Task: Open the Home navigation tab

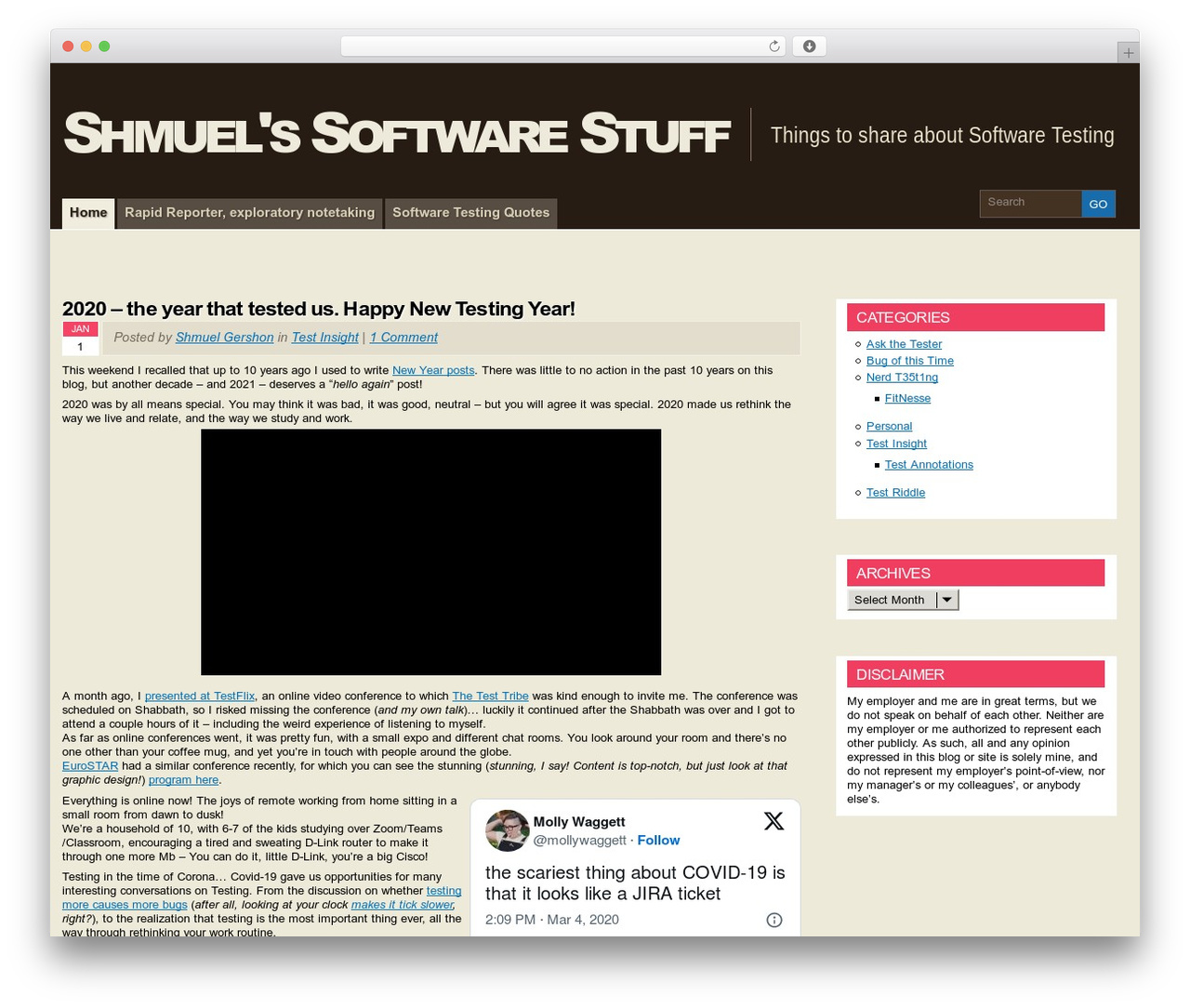Action: pyautogui.click(x=88, y=213)
